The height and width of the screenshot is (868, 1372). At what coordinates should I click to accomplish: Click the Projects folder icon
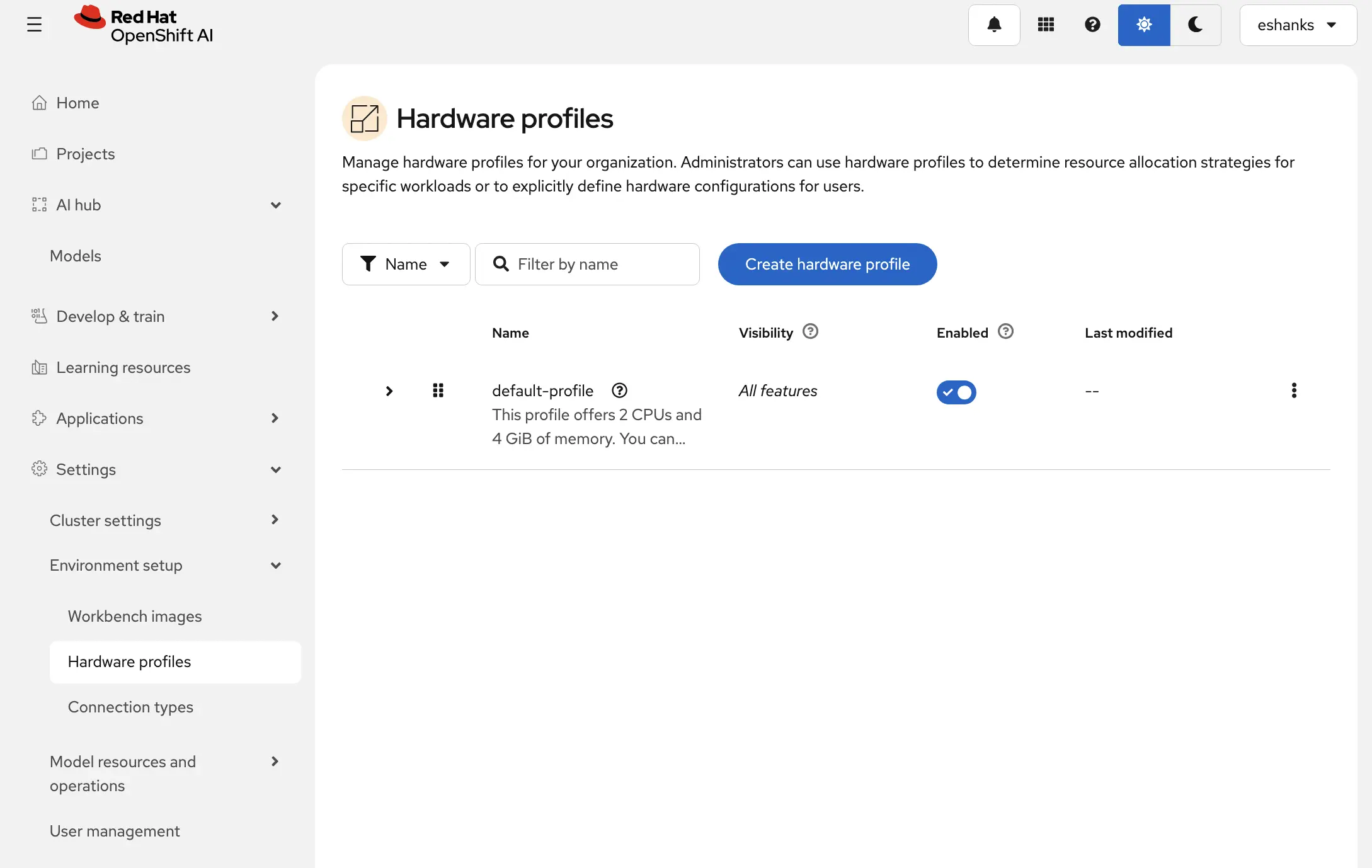[x=39, y=154]
